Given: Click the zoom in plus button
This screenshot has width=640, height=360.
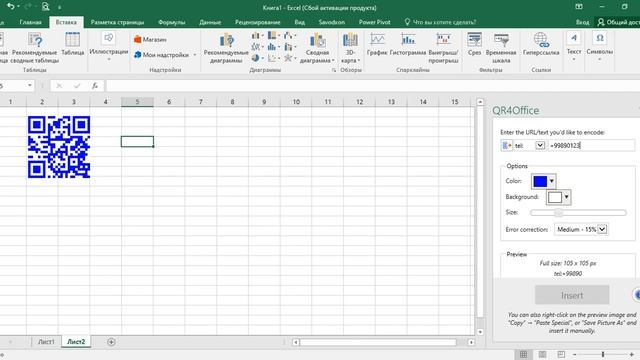Looking at the screenshot, I should 632,354.
